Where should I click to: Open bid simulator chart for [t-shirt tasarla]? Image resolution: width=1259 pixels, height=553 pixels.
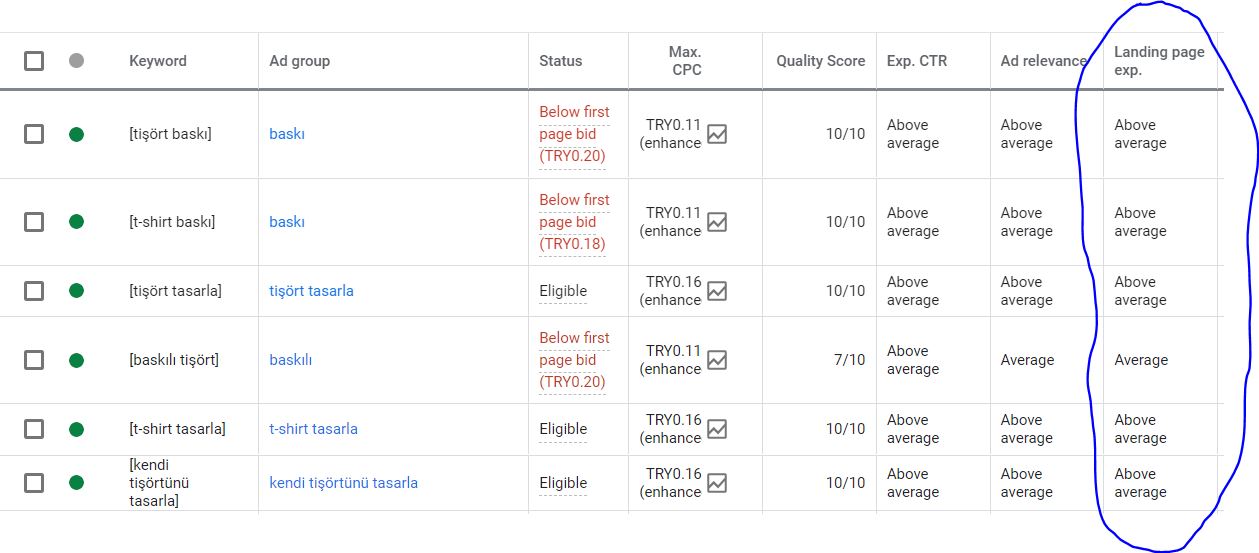click(x=717, y=429)
